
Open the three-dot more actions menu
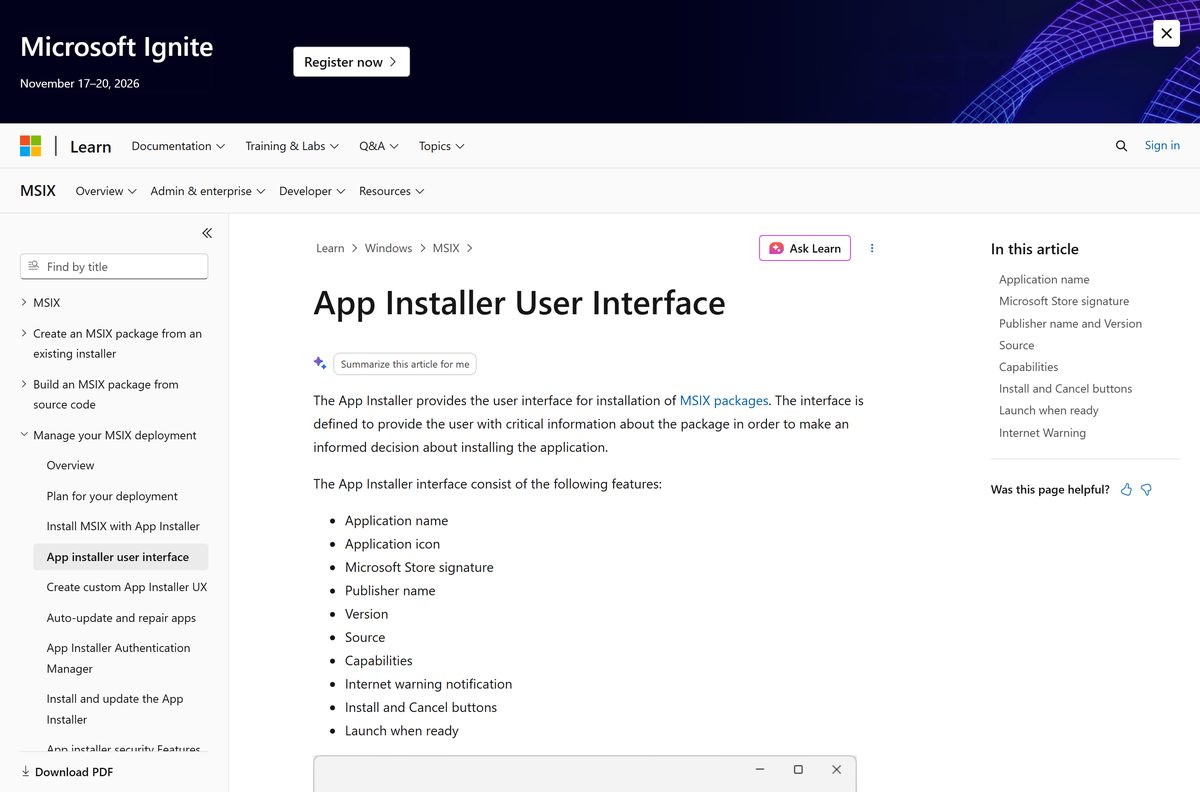872,248
